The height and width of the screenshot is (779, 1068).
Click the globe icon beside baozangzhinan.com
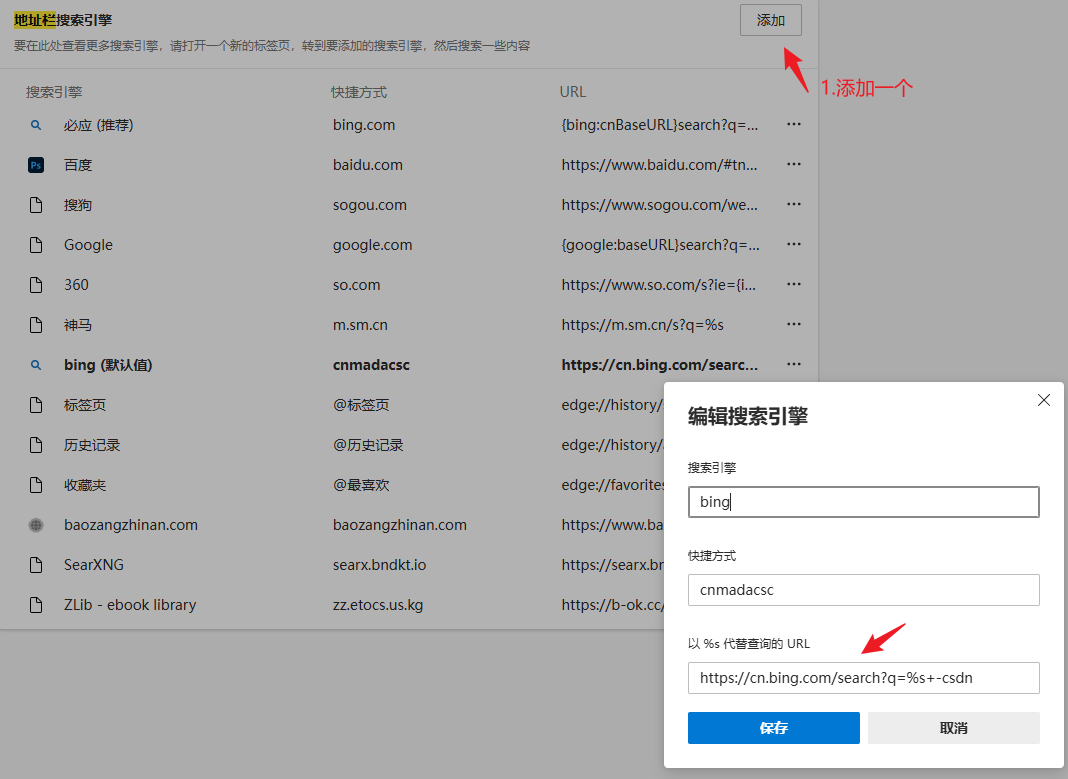36,525
